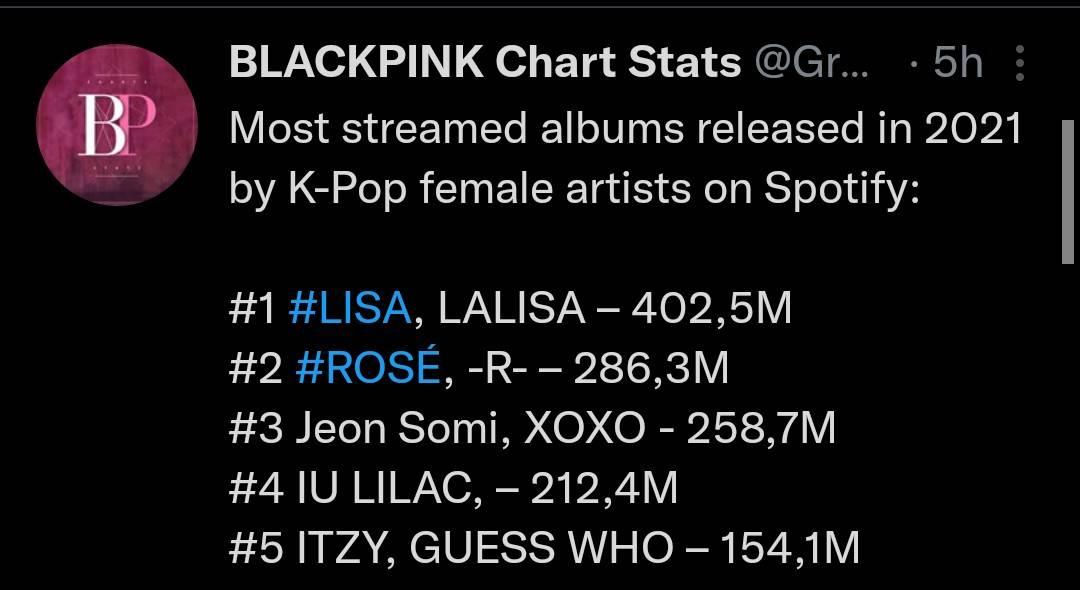This screenshot has height=590, width=1080.
Task: Click the IU LILAC 212,4M line
Action: click(x=453, y=488)
